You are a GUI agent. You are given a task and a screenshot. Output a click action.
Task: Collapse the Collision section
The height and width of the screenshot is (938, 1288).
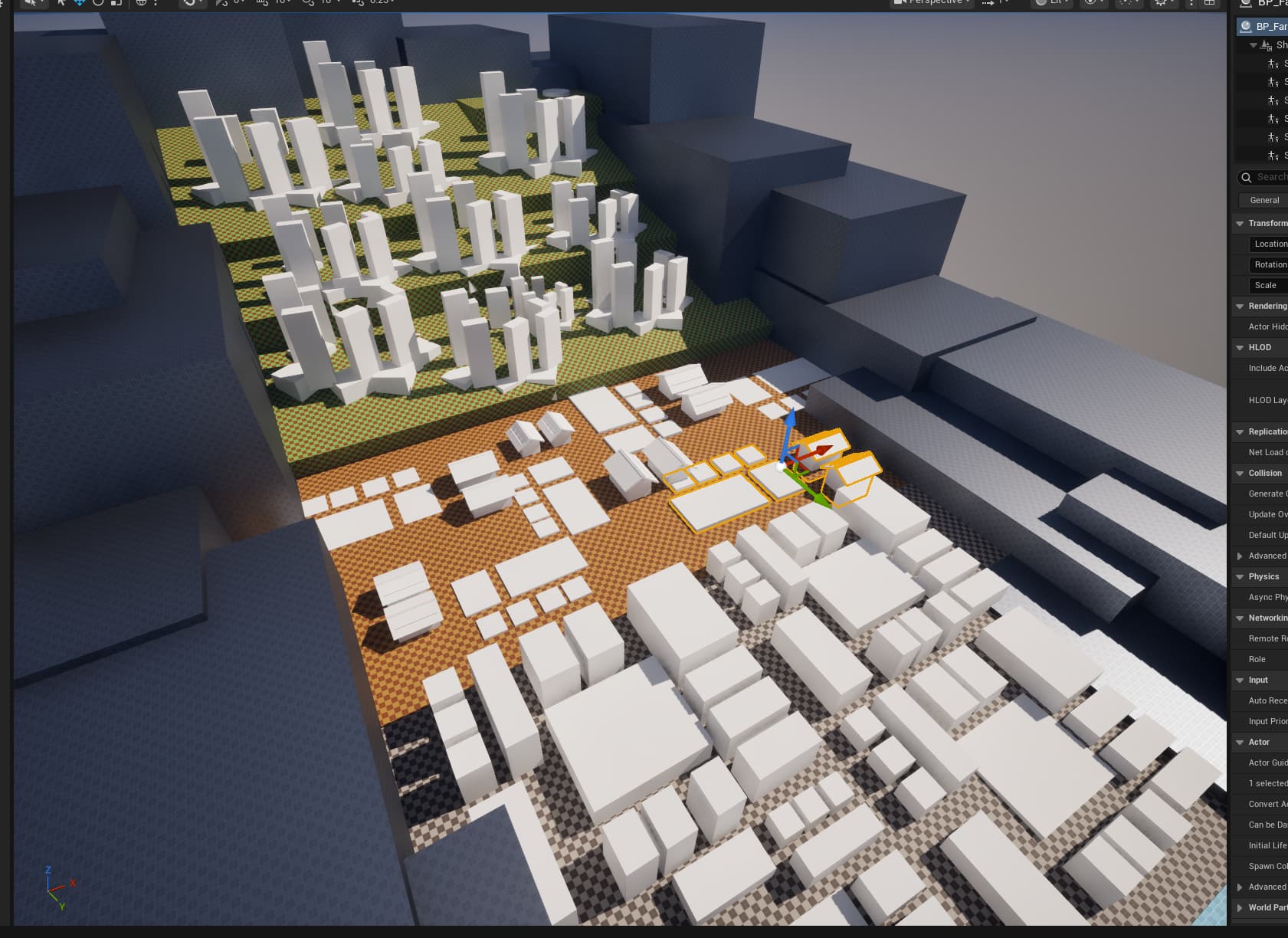(1240, 473)
